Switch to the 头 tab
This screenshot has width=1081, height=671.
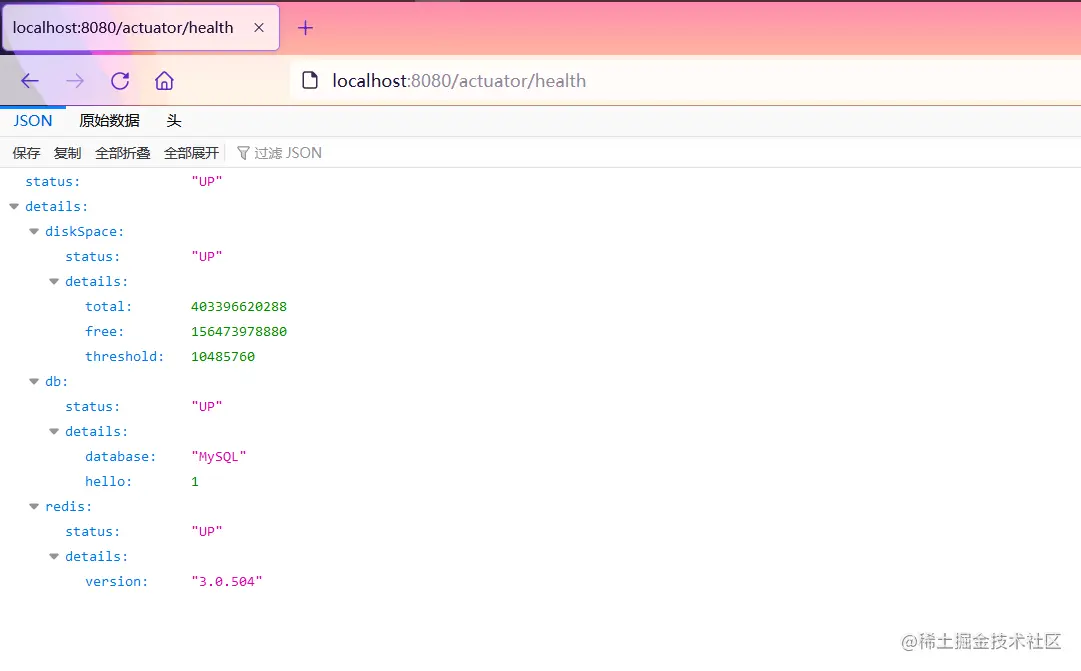tap(174, 121)
